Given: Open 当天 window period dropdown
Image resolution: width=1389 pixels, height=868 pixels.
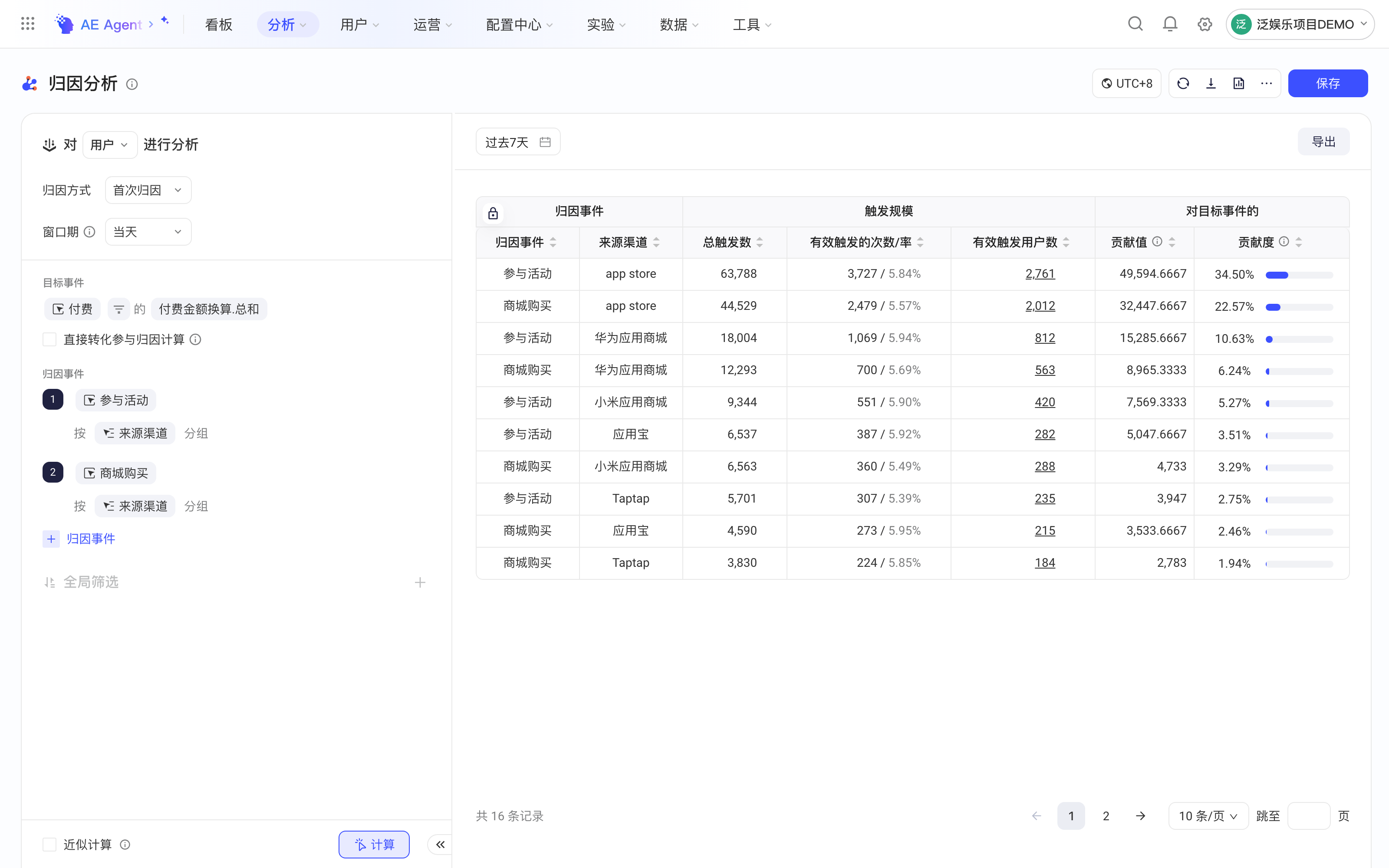Looking at the screenshot, I should point(148,231).
